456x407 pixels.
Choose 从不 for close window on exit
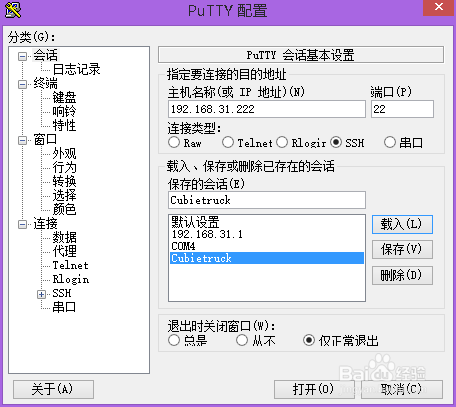[242, 340]
